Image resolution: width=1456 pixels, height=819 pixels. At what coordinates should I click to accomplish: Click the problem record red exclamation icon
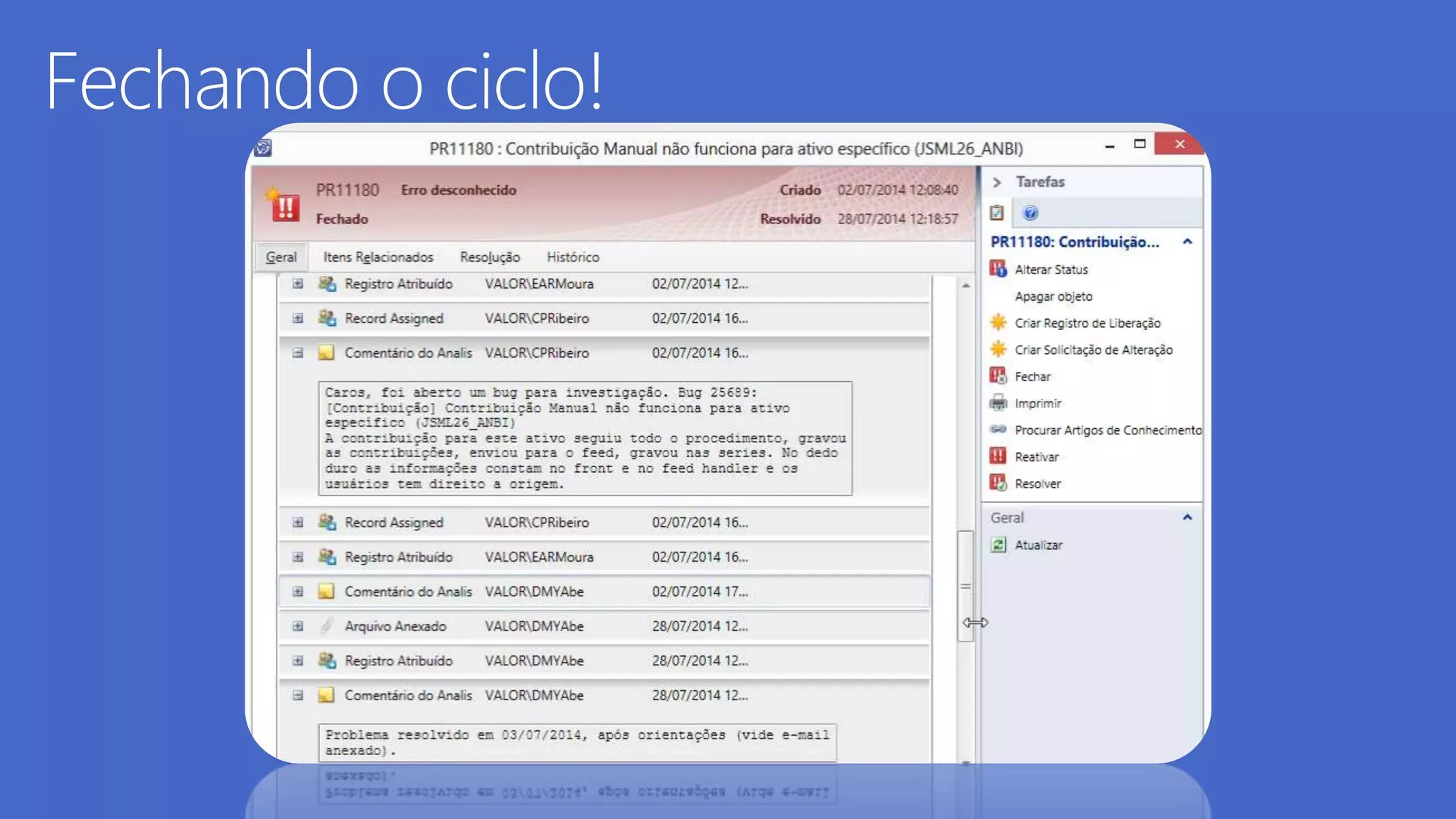click(284, 205)
